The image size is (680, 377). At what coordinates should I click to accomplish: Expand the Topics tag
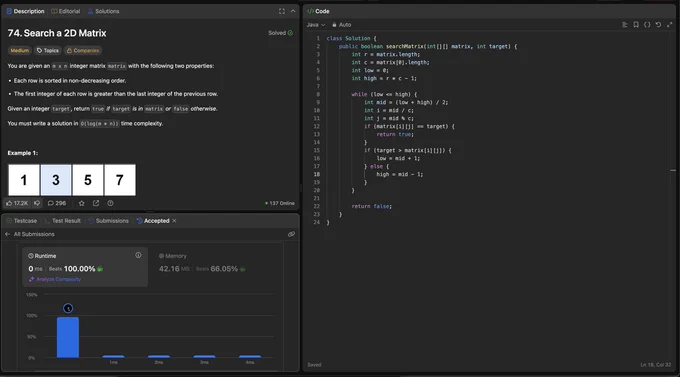pos(48,50)
